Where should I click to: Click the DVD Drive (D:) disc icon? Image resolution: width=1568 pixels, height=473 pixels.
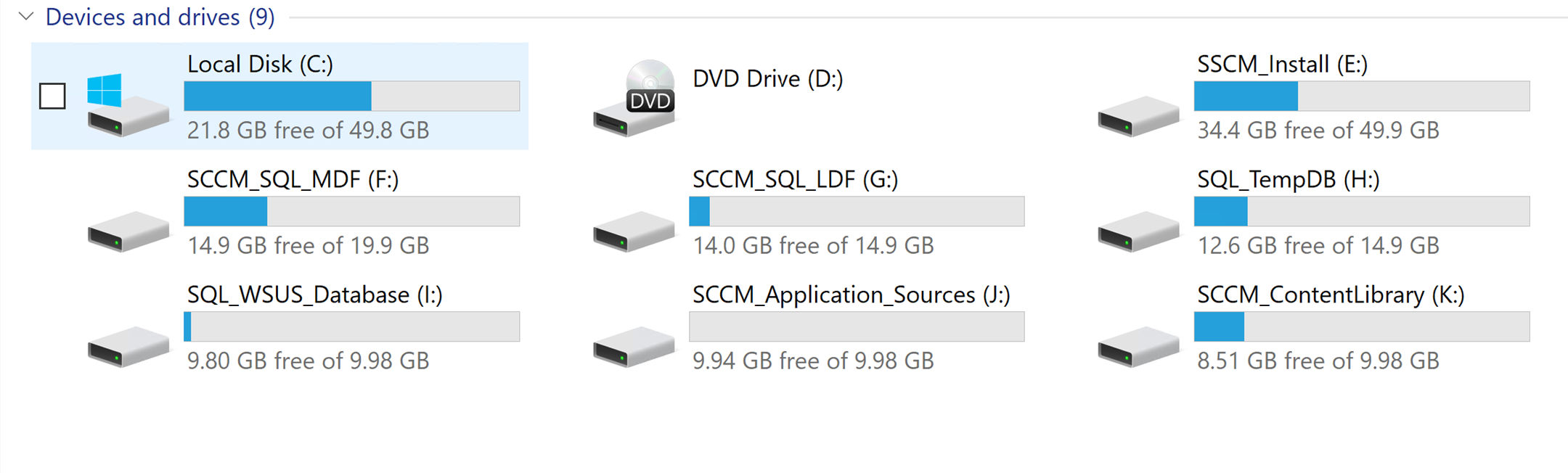634,99
